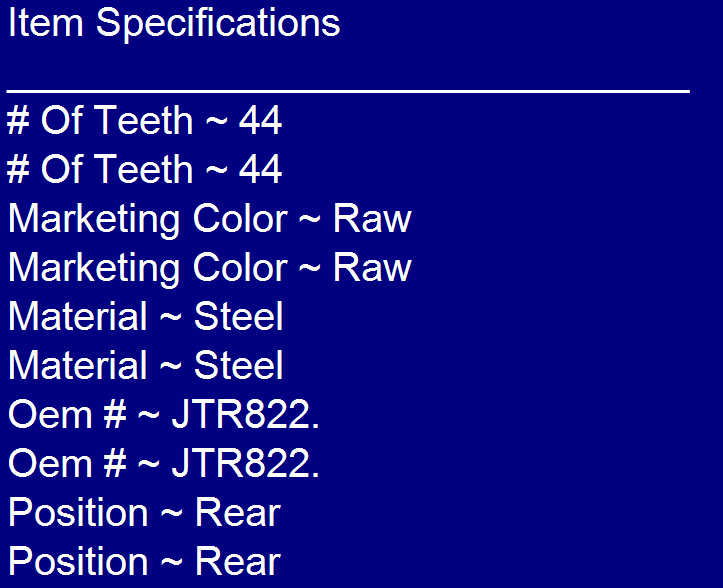This screenshot has width=723, height=588.
Task: Select the last 'Position ~ Rear' line
Action: (144, 562)
